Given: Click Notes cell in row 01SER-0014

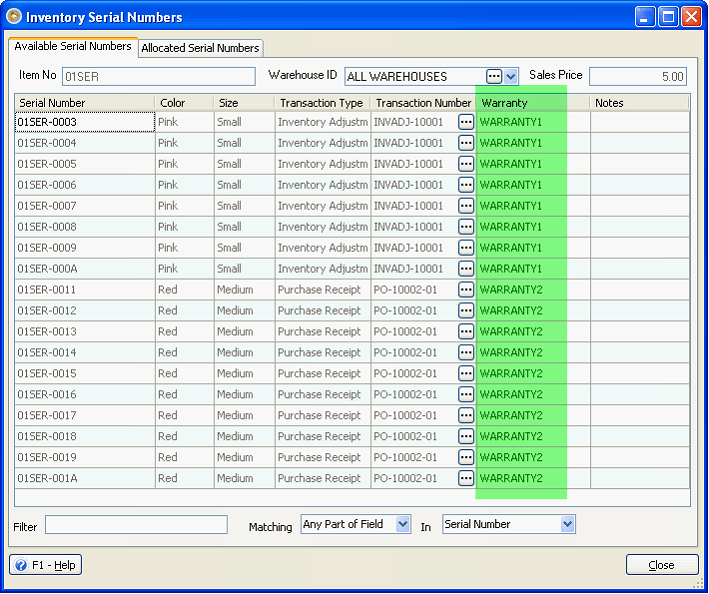Looking at the screenshot, I should point(640,352).
